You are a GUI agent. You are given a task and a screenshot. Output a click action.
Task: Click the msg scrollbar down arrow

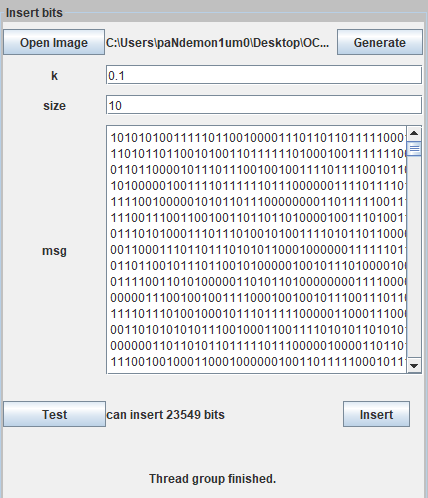414,366
